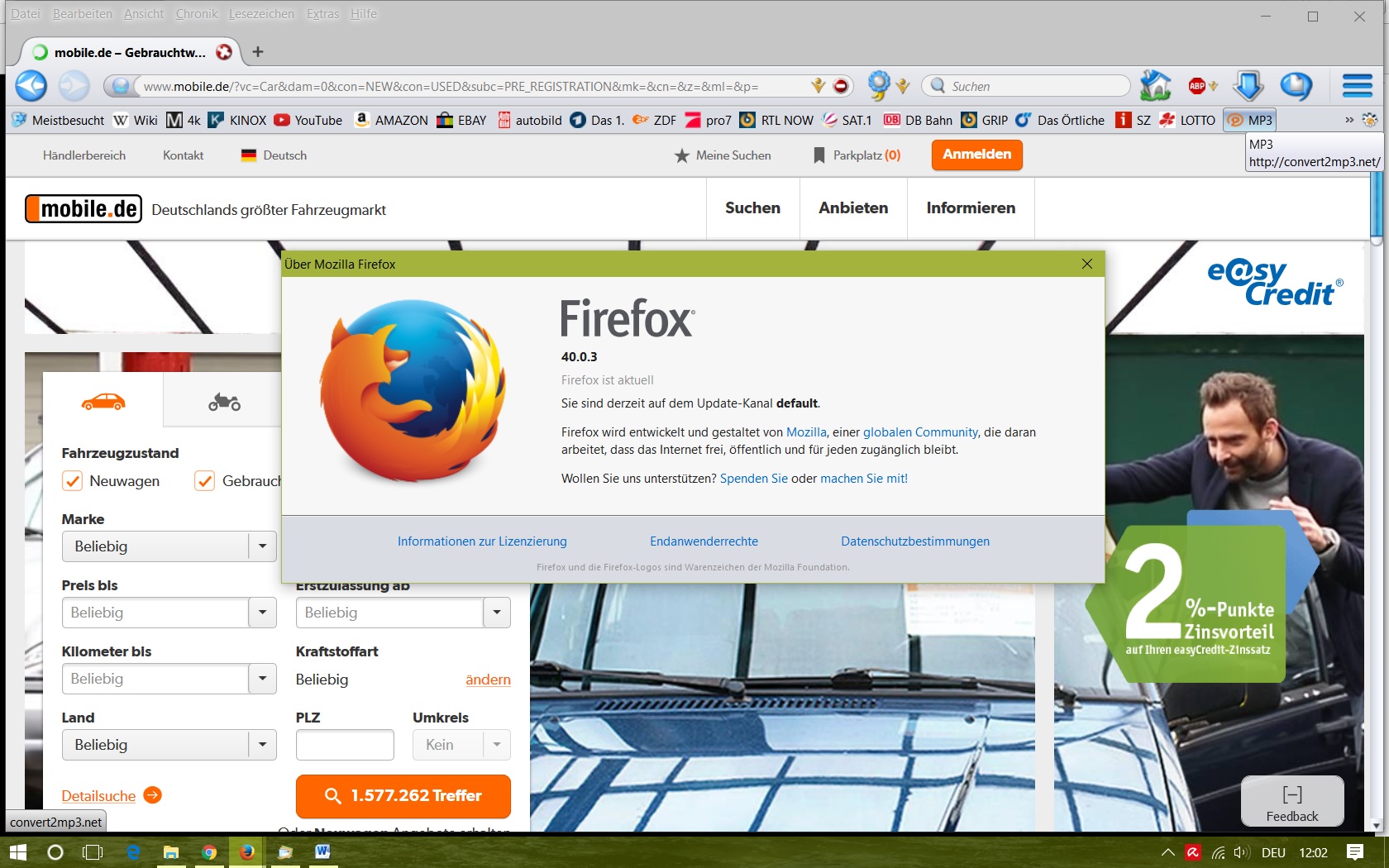
Task: Click the Windows Start button
Action: pyautogui.click(x=17, y=851)
